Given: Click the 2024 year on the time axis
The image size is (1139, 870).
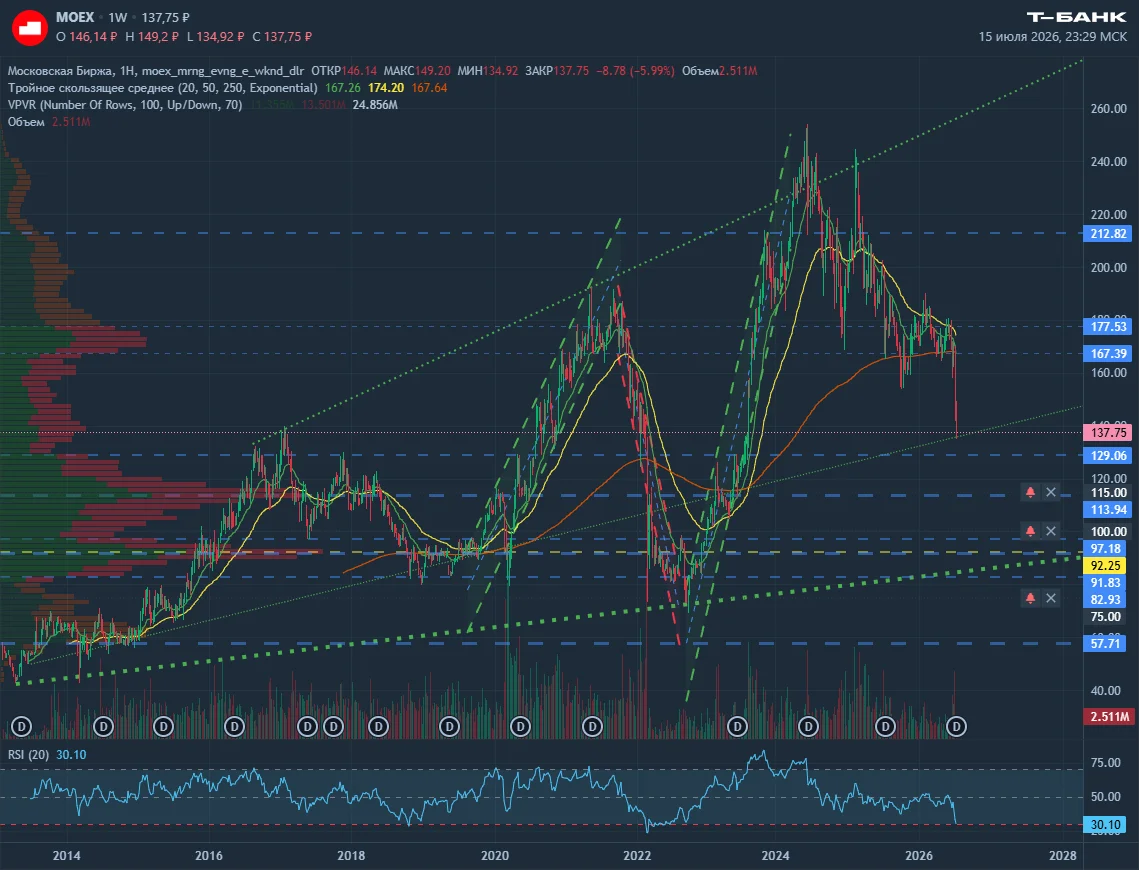Looking at the screenshot, I should [x=775, y=855].
